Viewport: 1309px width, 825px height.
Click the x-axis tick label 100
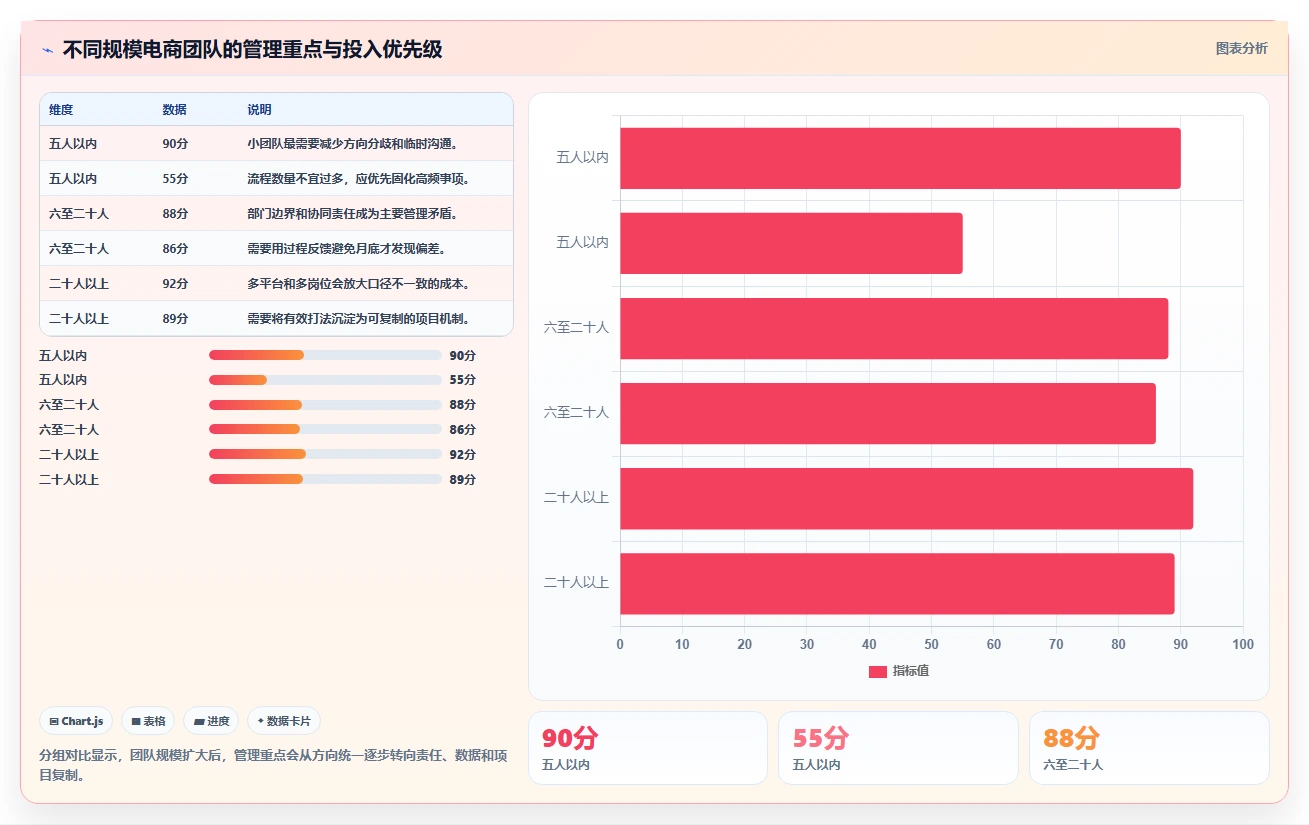point(1243,645)
